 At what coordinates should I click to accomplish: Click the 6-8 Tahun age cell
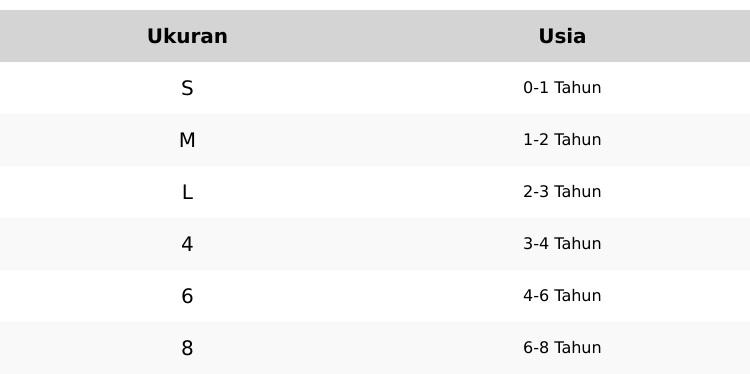562,348
